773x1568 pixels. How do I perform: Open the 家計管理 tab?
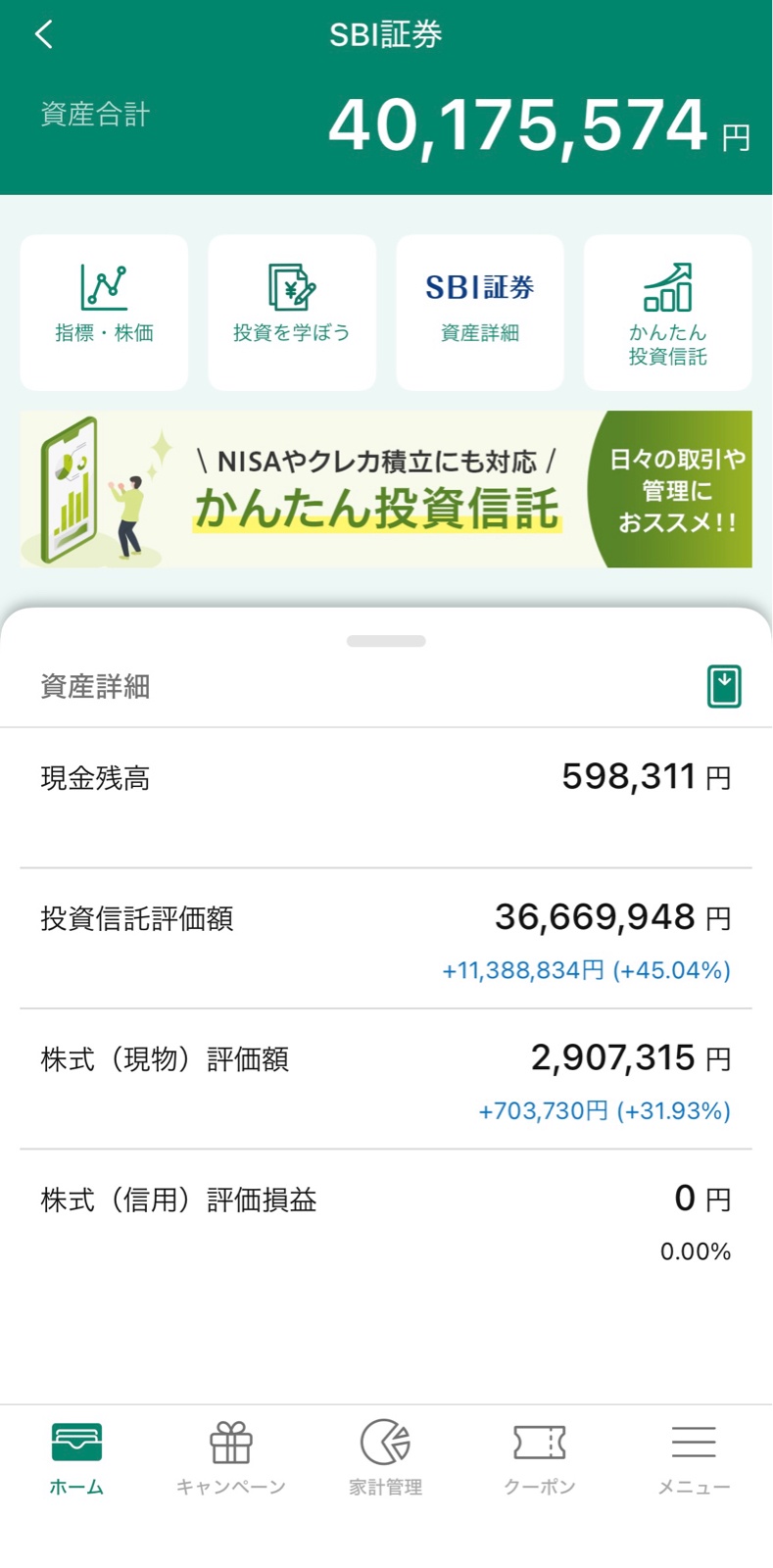(386, 1457)
